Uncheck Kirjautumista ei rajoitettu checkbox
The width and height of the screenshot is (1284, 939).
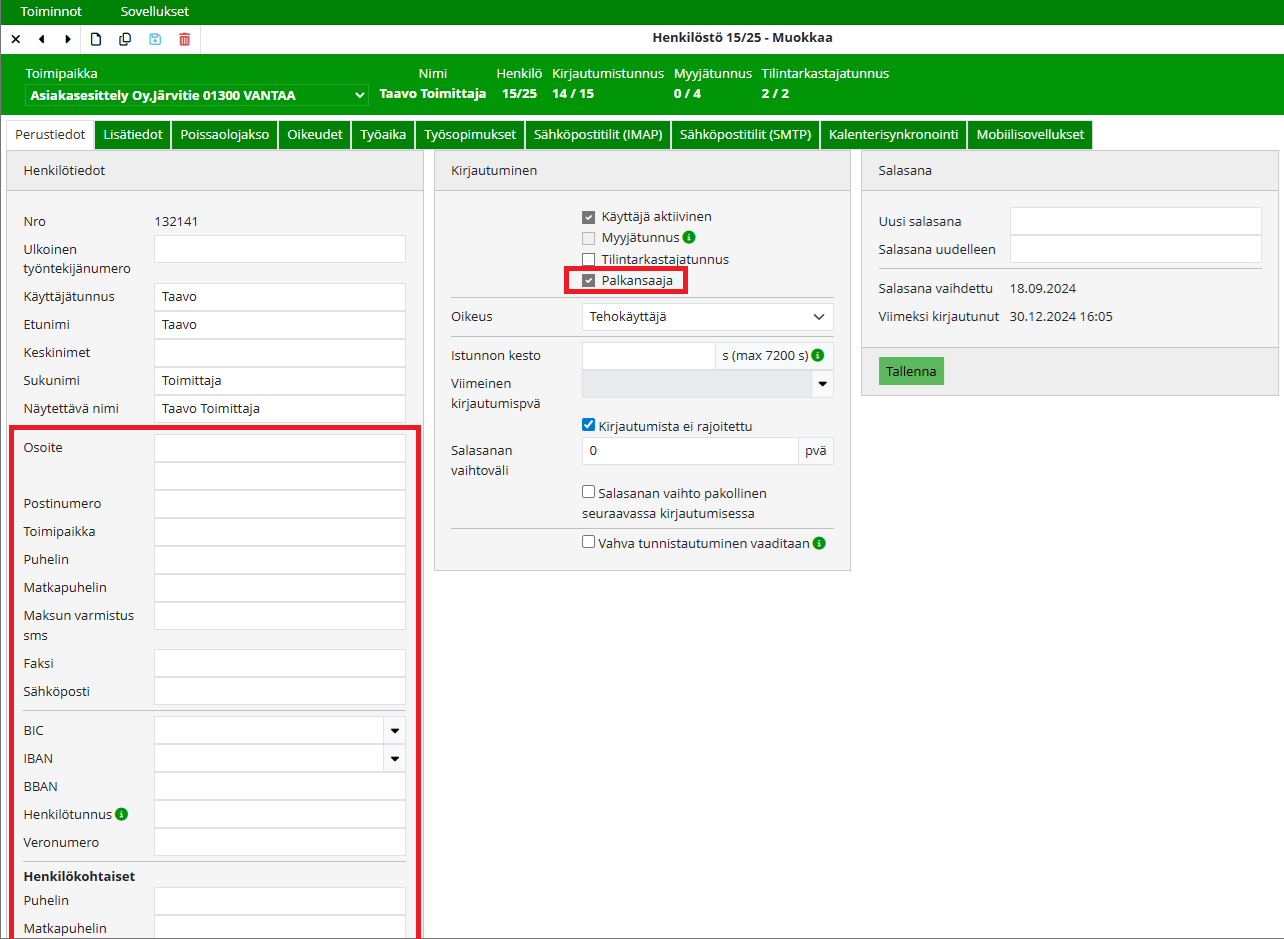tap(589, 425)
